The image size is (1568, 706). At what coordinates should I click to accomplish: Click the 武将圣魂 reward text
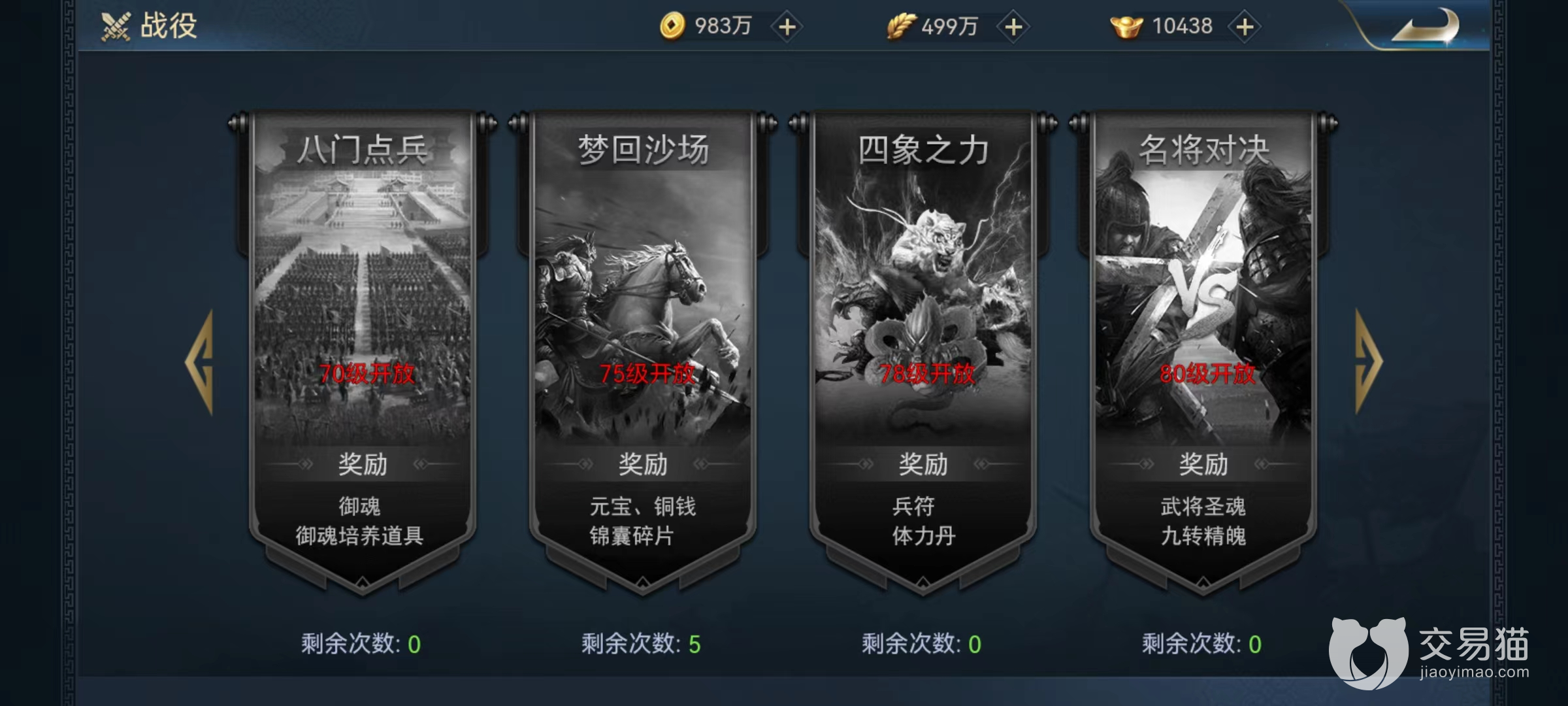(x=1203, y=506)
